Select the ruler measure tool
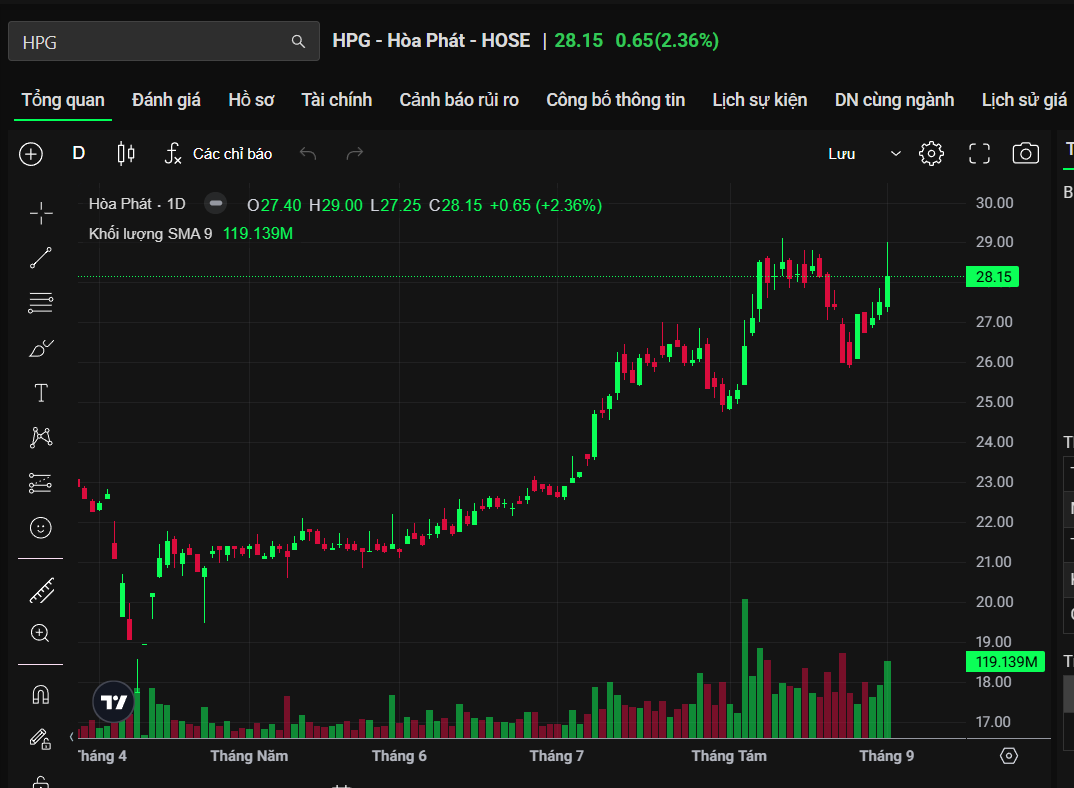Viewport: 1074px width, 788px height. [x=41, y=591]
